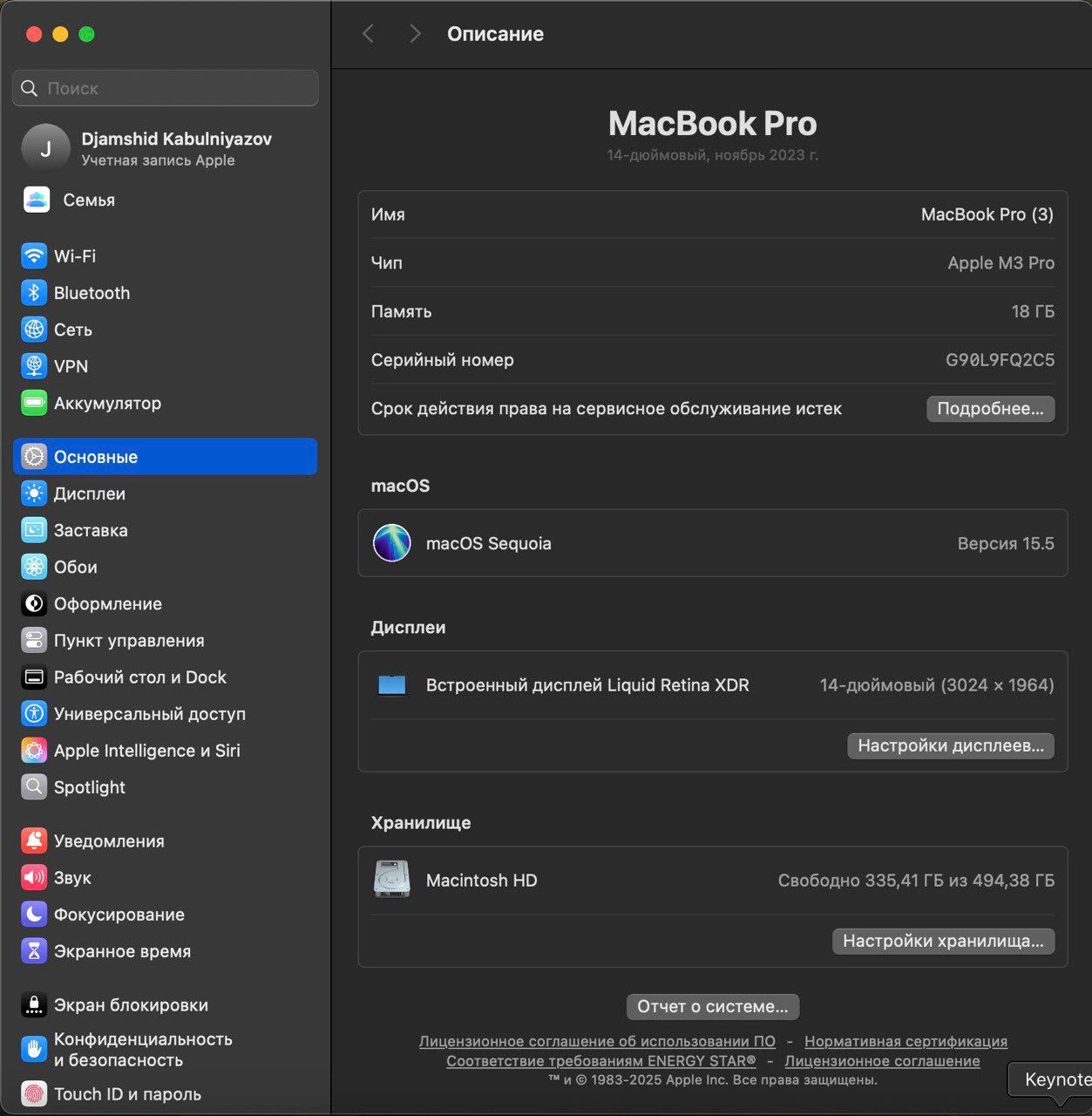
Task: Click the Версия 15.5 text
Action: pos(1006,543)
